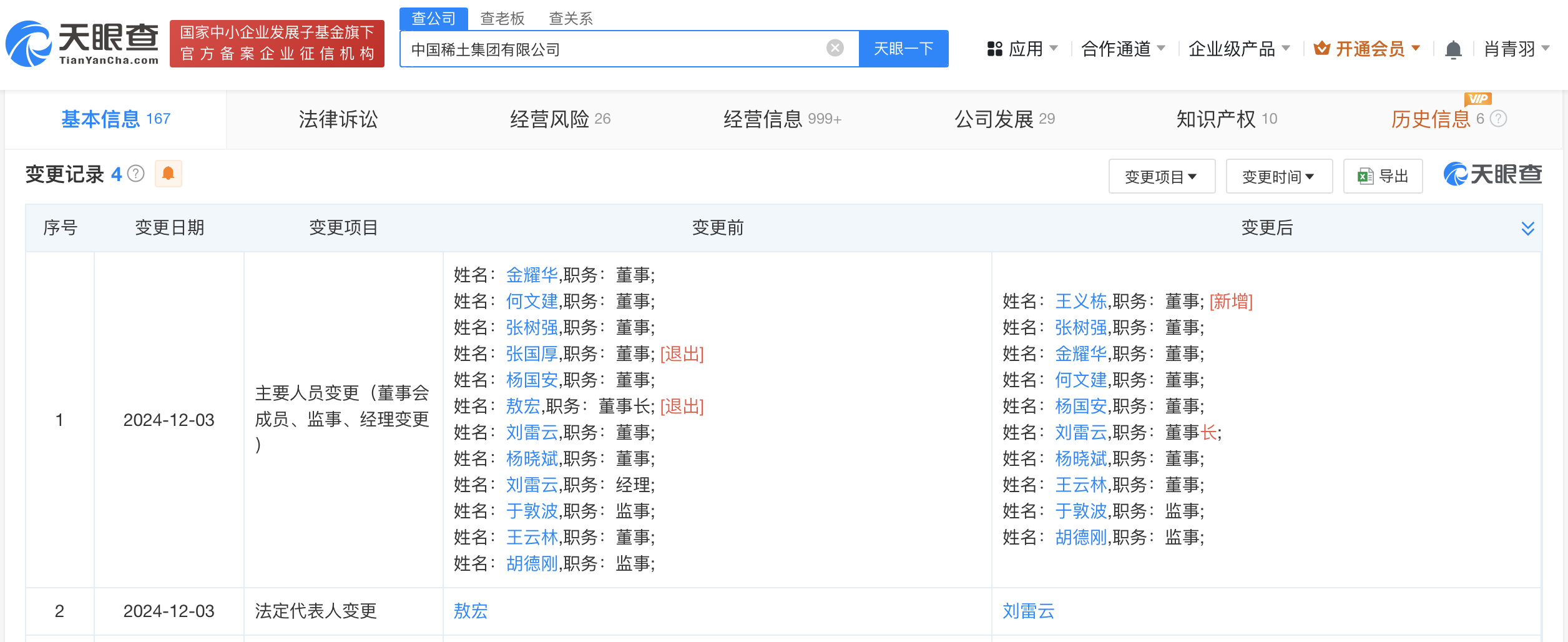Click help icon beside 历史信息 tab
The height and width of the screenshot is (642, 1568).
(1499, 119)
